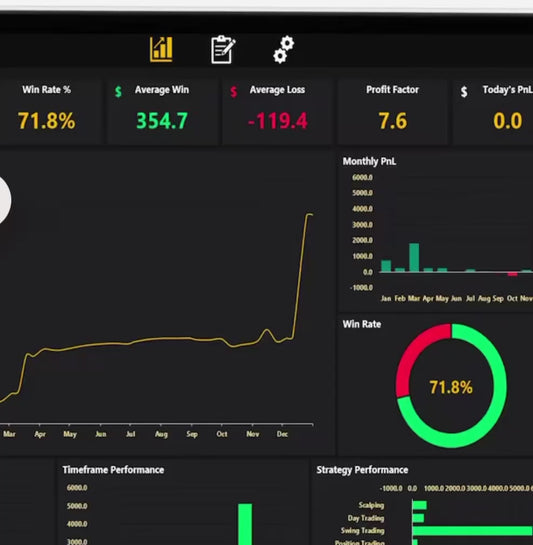Click the white dollar Today's PnL icon
Screen dimensions: 533x545
[464, 91]
